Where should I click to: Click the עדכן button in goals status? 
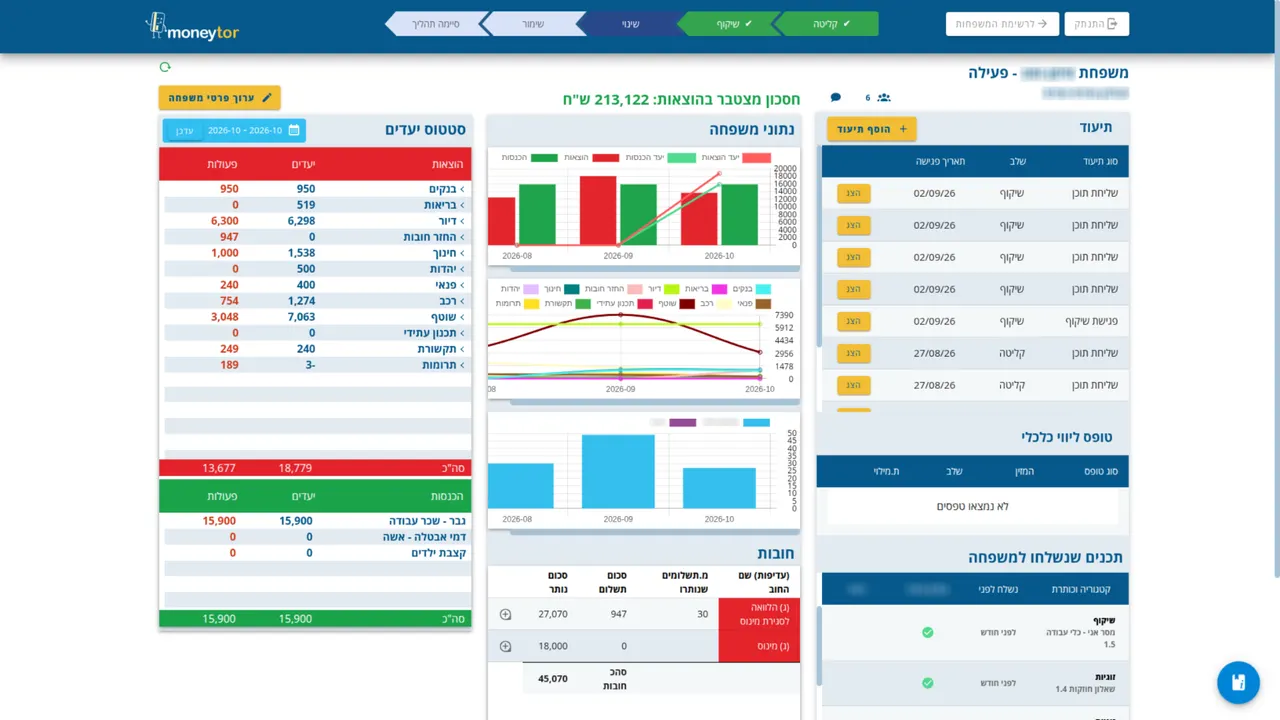tap(185, 131)
